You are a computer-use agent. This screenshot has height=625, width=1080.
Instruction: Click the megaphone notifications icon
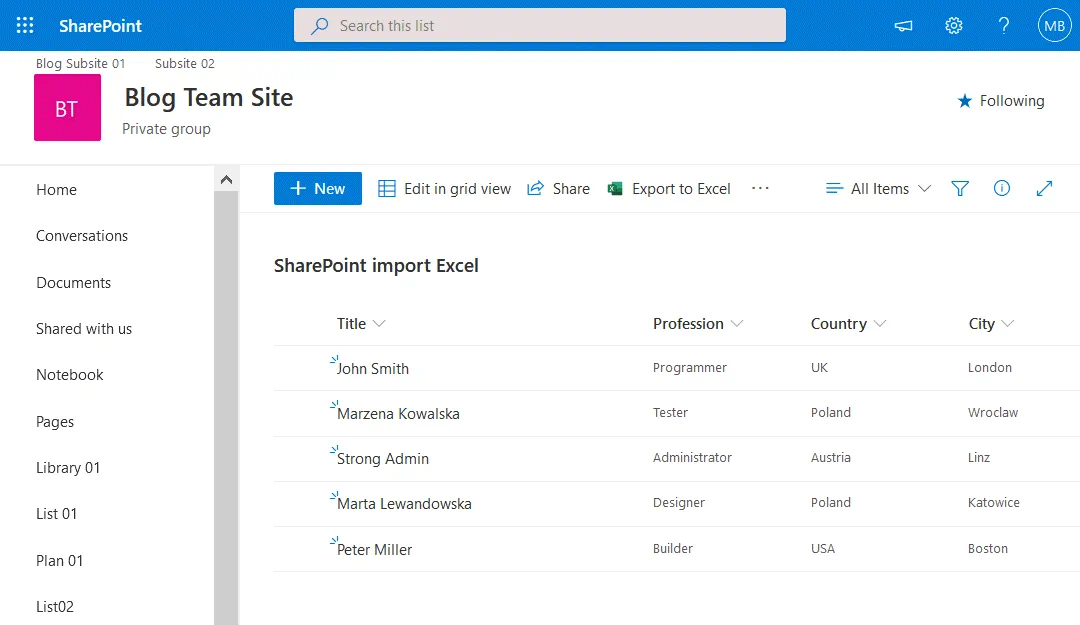coord(904,26)
